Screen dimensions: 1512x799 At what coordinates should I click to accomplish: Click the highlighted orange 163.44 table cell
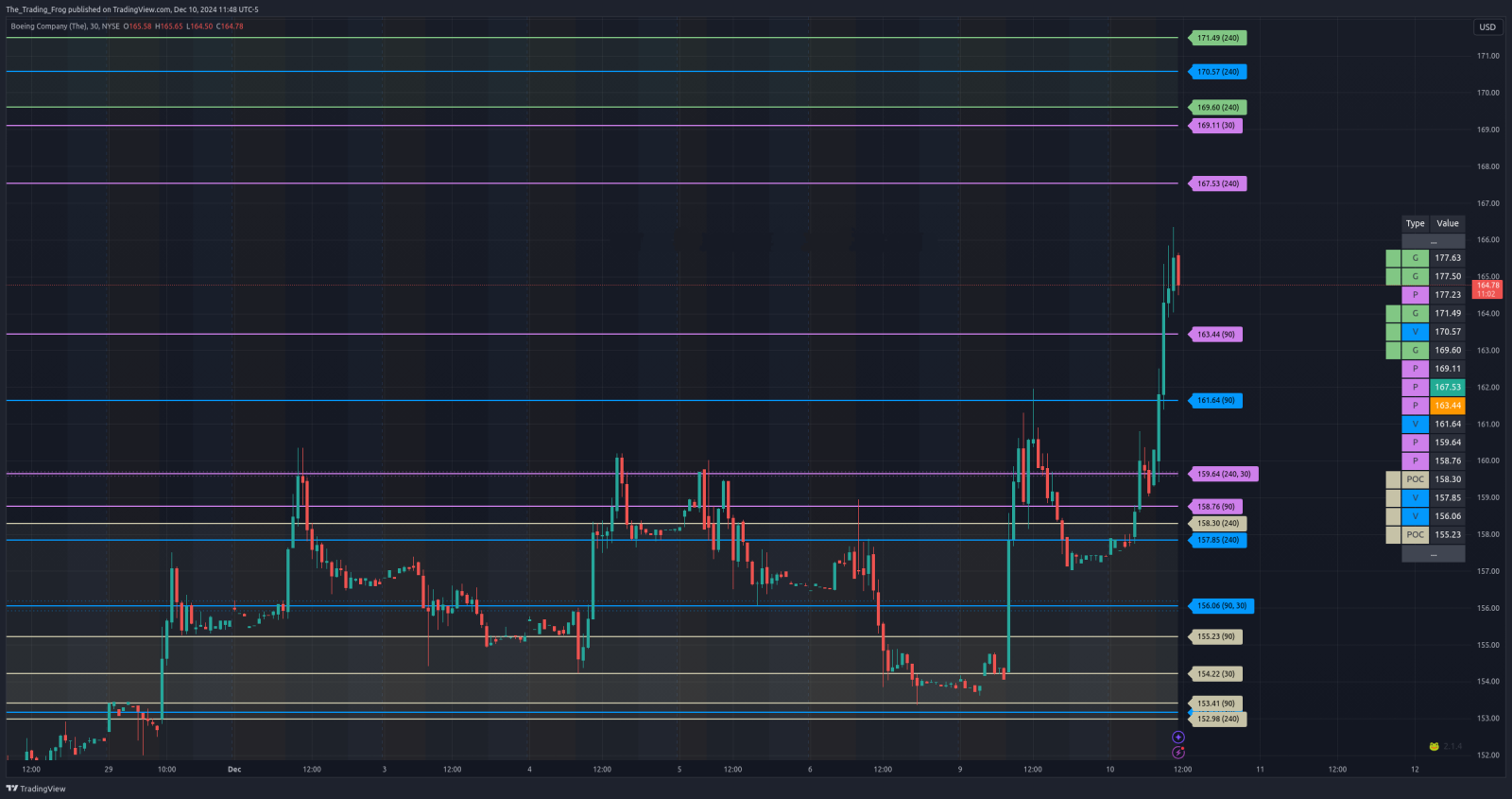[x=1448, y=406]
